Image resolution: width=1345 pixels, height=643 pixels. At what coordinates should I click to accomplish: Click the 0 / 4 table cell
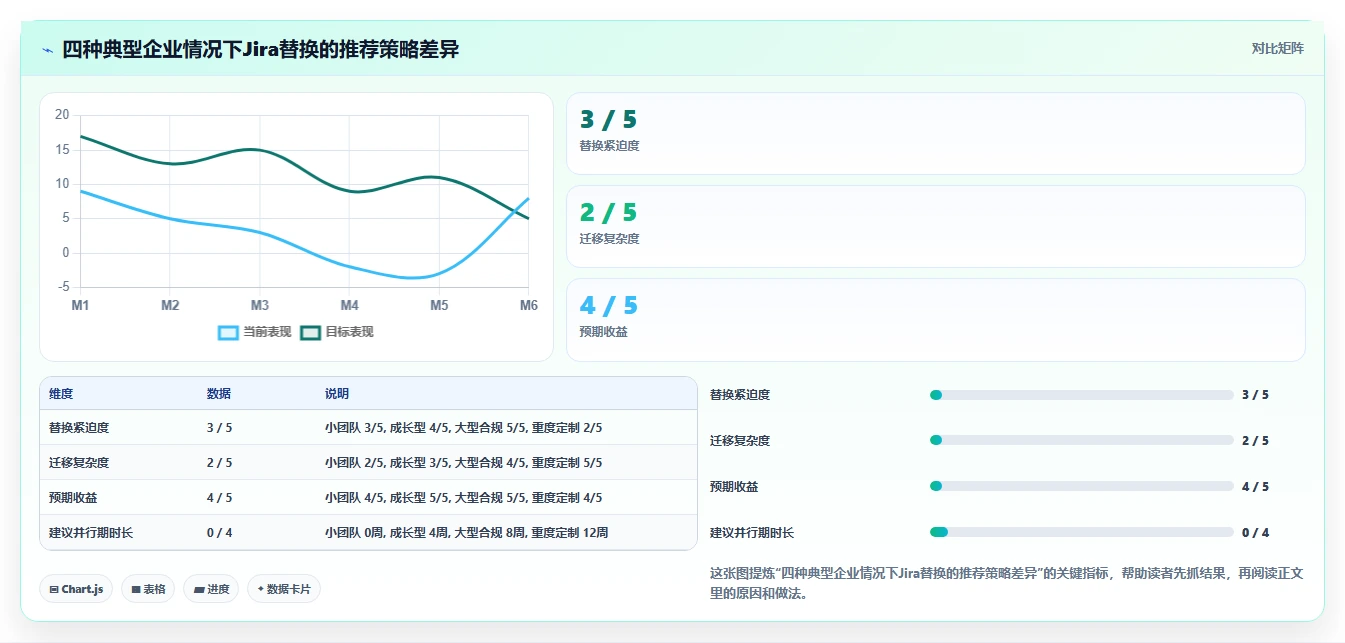(x=219, y=533)
